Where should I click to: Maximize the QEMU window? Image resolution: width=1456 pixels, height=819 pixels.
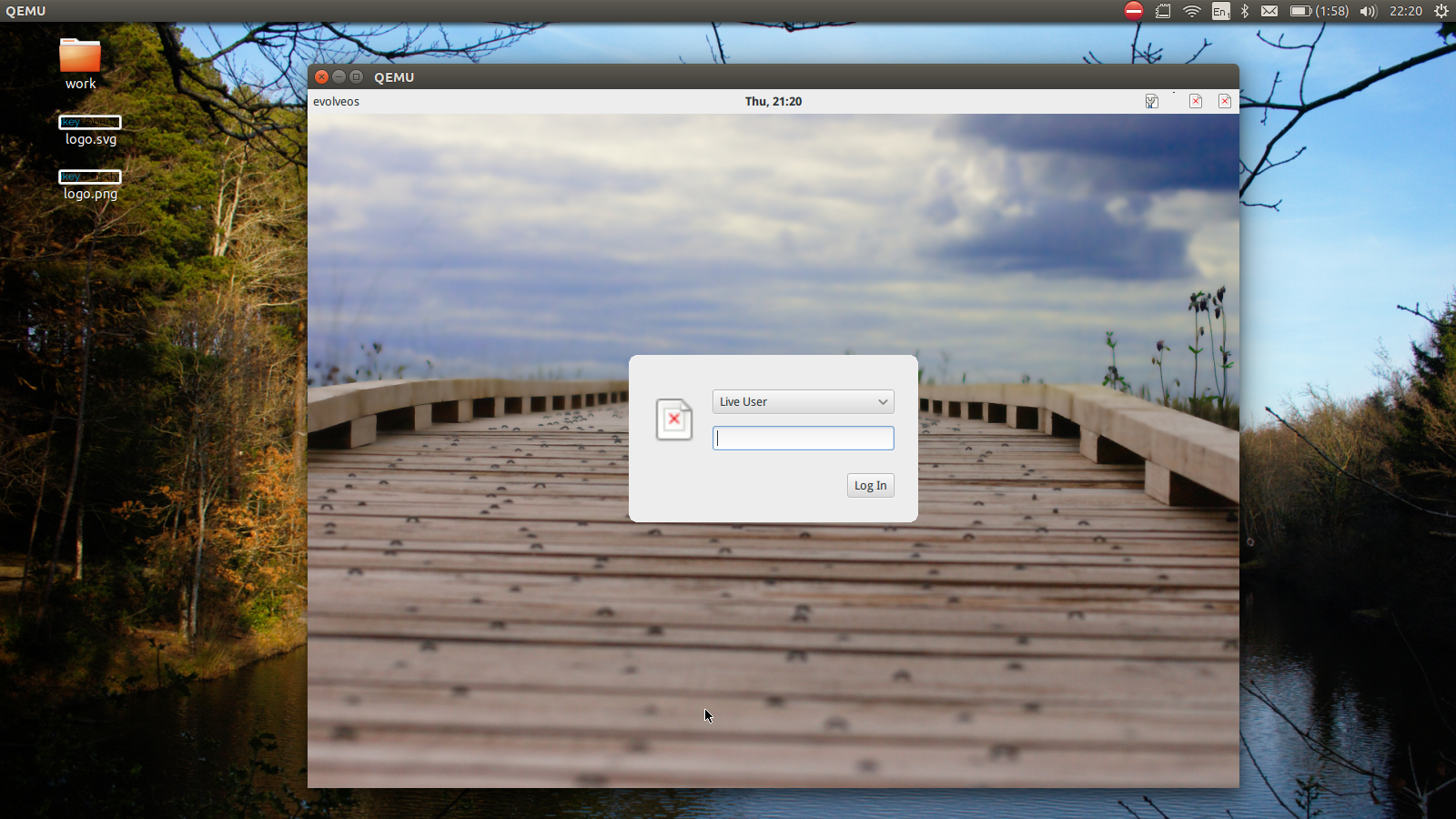[x=356, y=76]
